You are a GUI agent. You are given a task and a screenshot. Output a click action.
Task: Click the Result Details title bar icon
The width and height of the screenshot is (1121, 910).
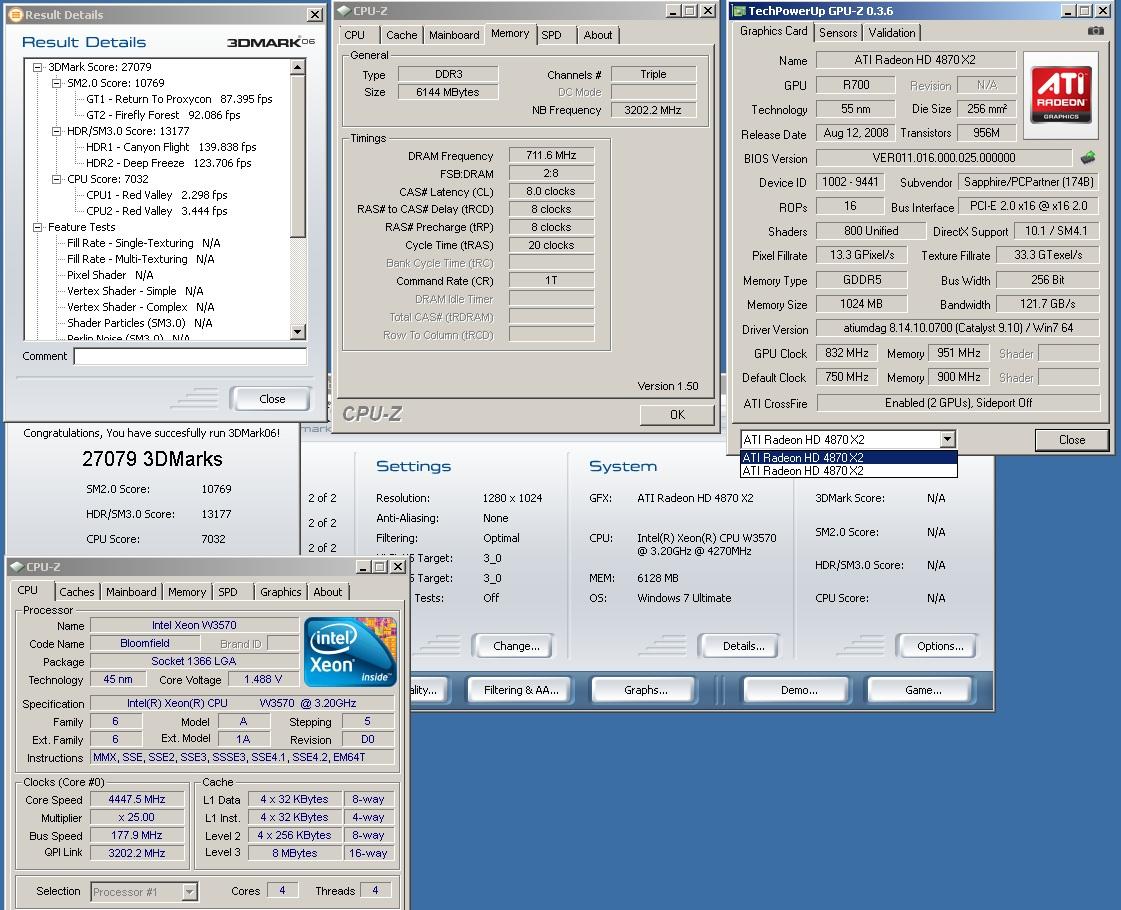(x=15, y=14)
